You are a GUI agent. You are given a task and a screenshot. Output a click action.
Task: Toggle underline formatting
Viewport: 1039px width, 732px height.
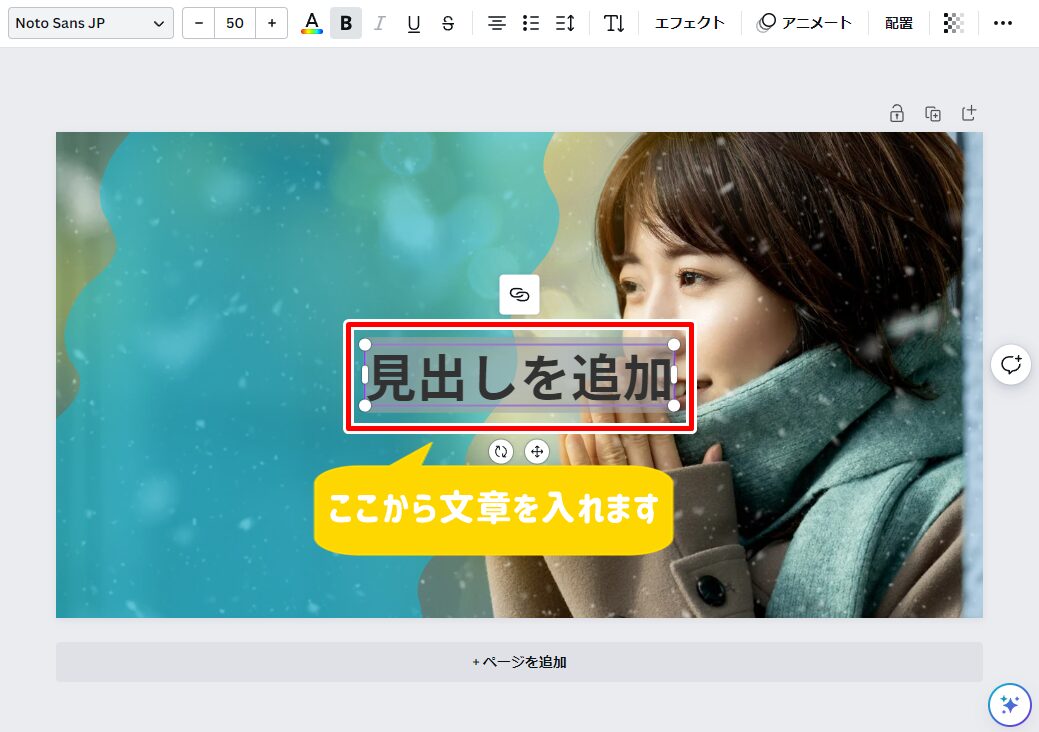click(x=414, y=23)
